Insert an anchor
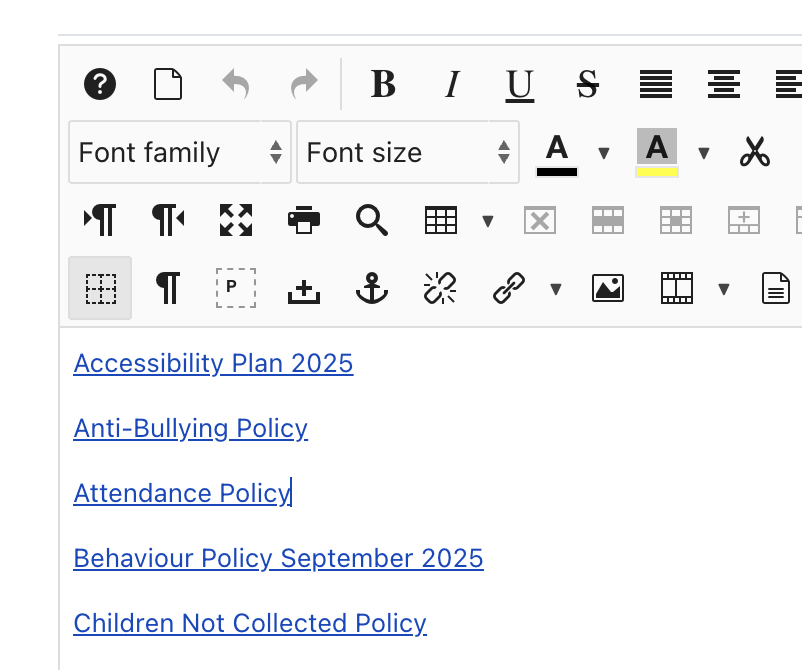The height and width of the screenshot is (670, 802). (x=372, y=289)
